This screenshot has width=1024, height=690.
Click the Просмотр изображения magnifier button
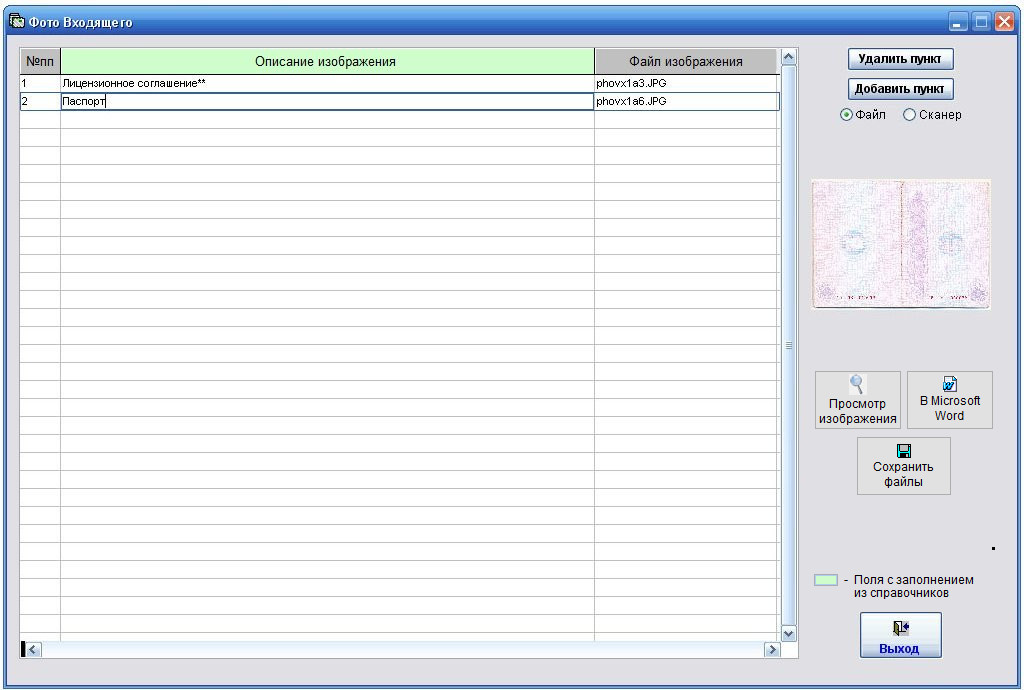(857, 400)
